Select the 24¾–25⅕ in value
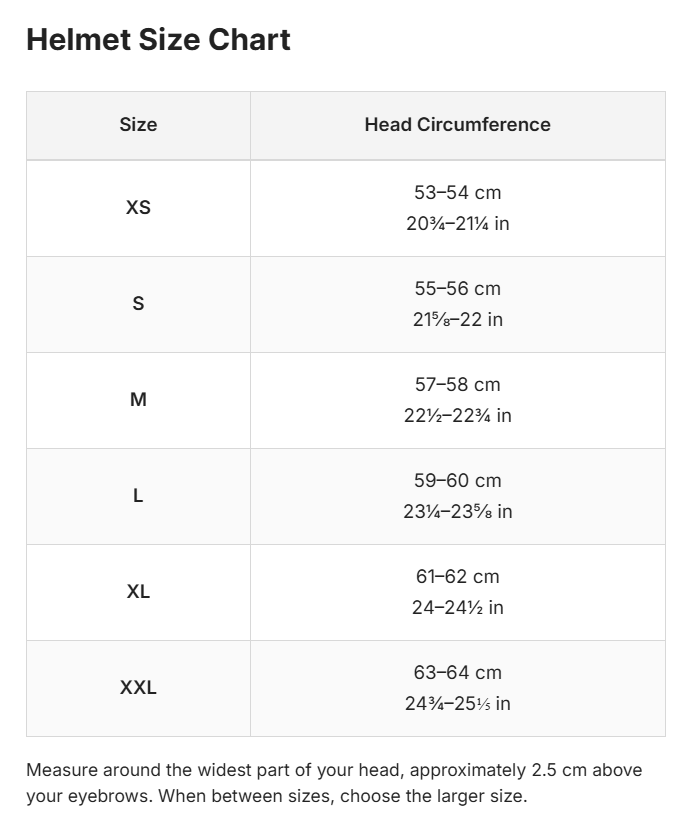The image size is (691, 827). pos(458,704)
